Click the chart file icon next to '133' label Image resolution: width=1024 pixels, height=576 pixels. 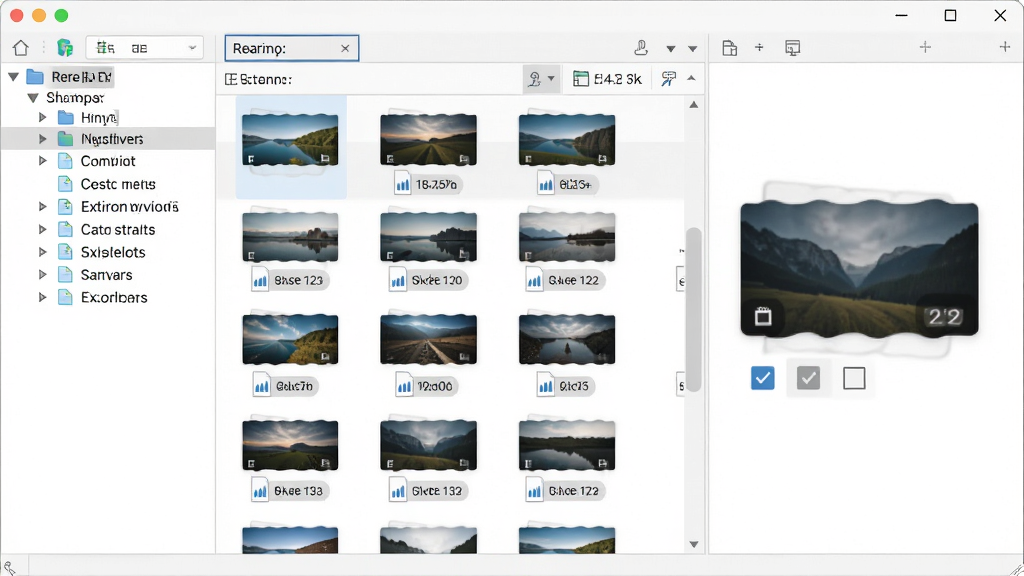260,491
